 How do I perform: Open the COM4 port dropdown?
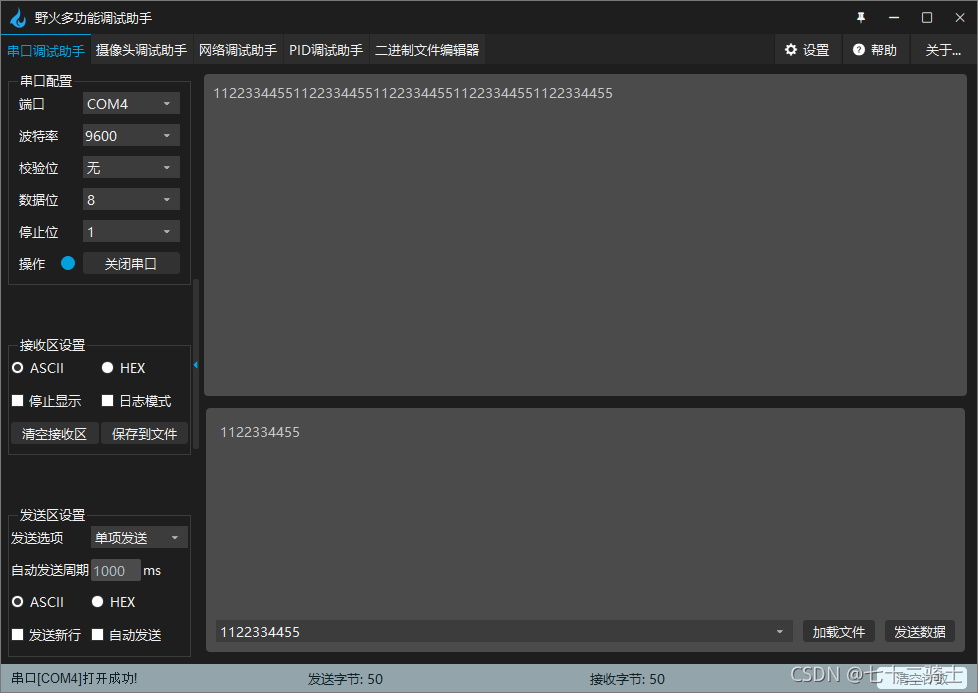point(131,104)
